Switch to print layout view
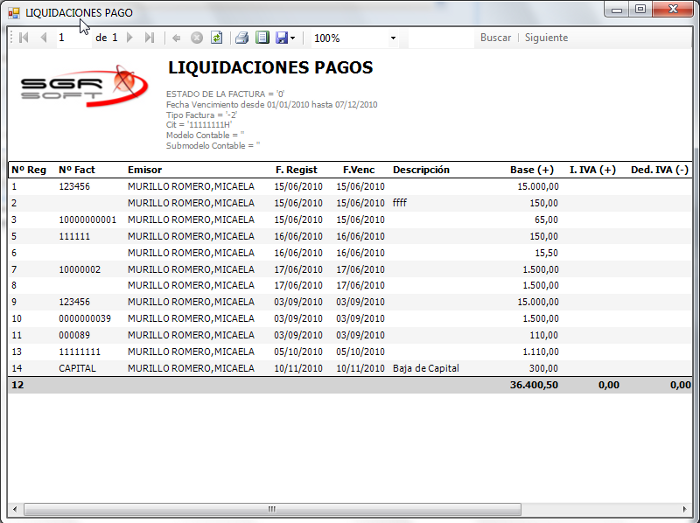Viewport: 700px width, 523px height. pyautogui.click(x=262, y=37)
